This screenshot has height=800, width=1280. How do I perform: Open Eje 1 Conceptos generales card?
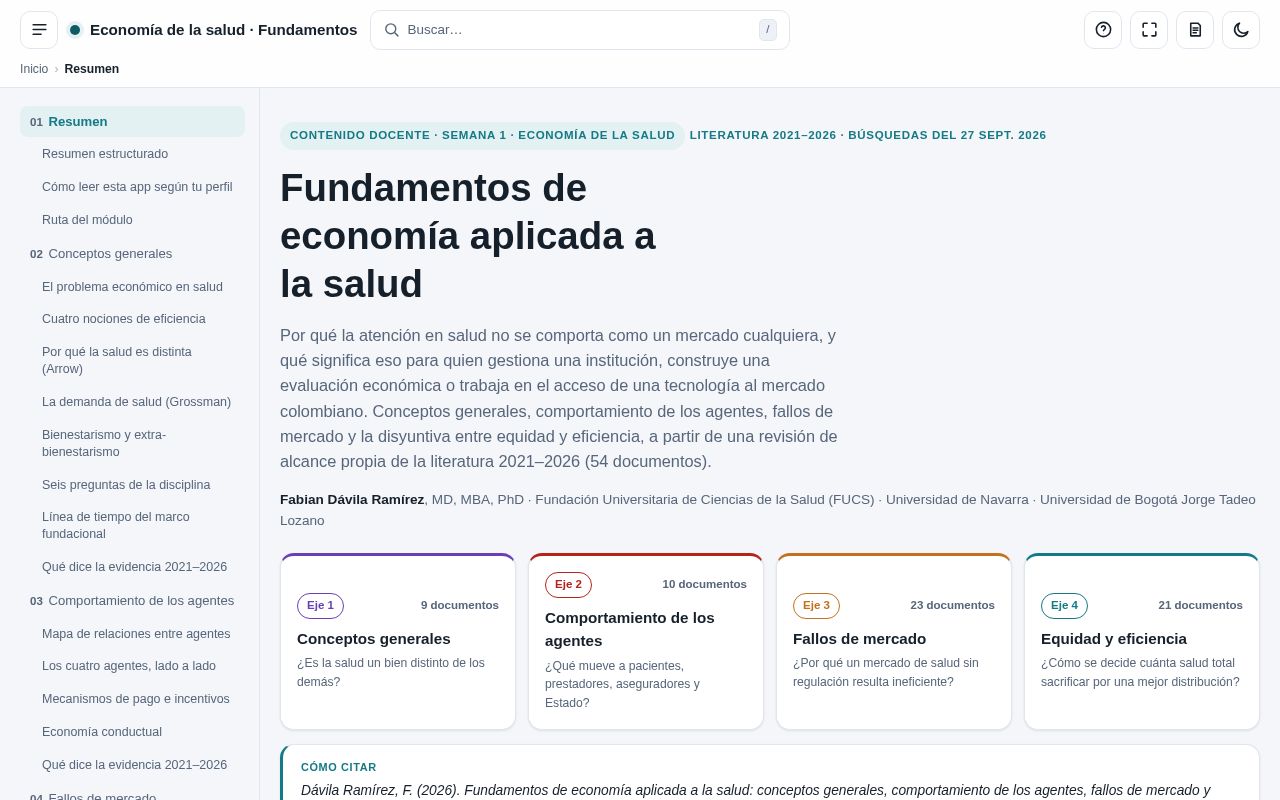click(x=398, y=641)
